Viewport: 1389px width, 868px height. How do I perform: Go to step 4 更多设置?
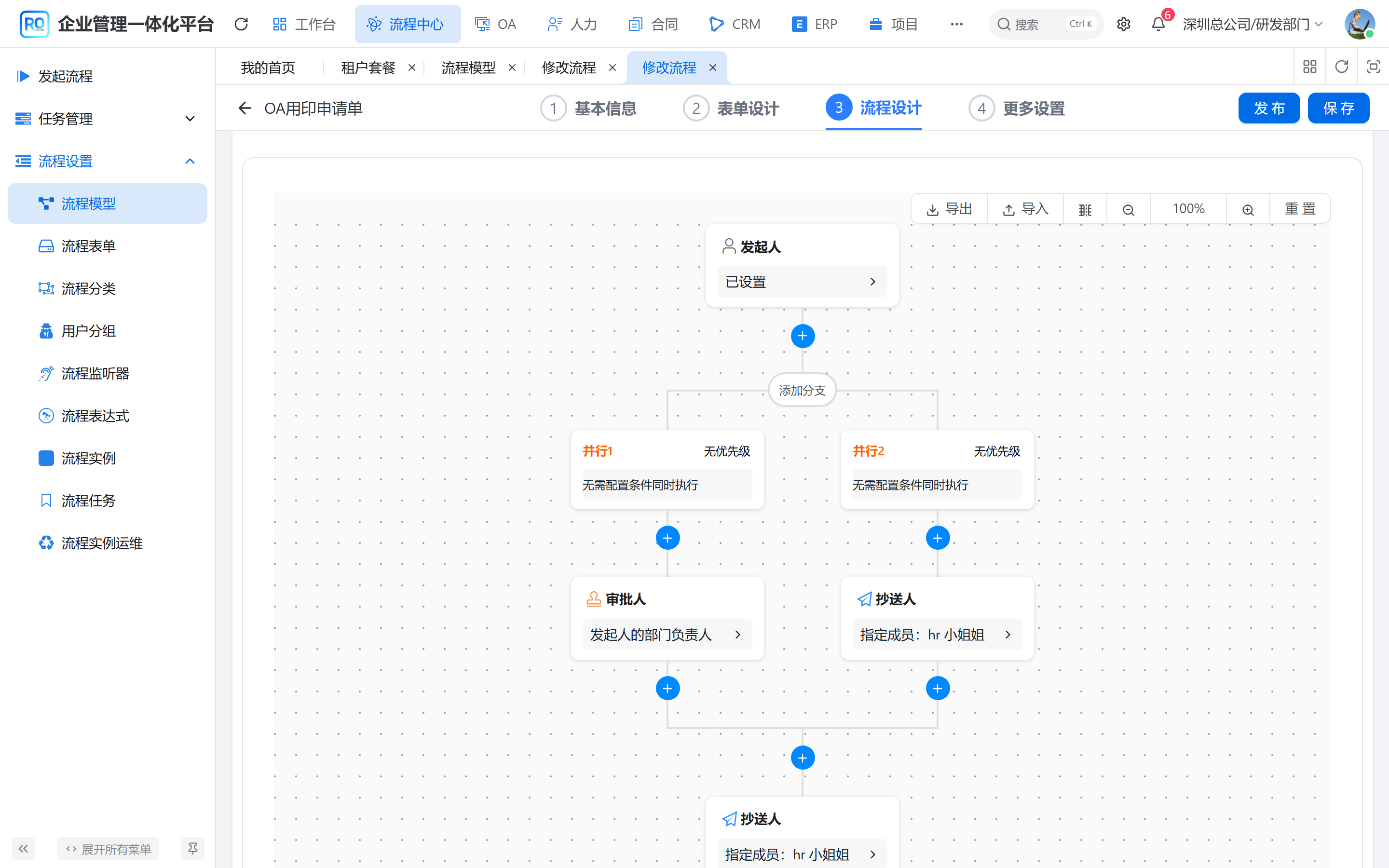1017,108
